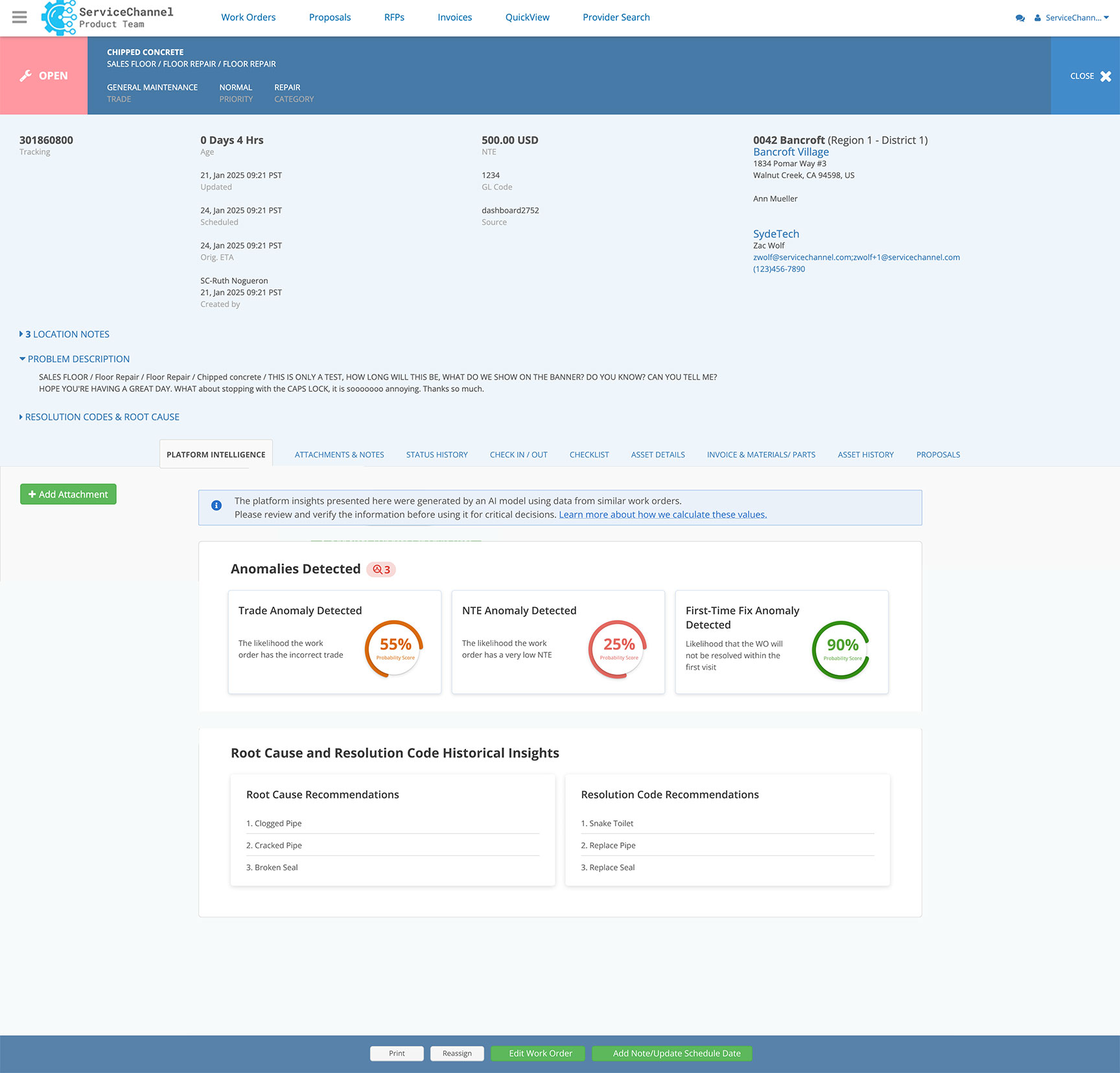Image resolution: width=1120 pixels, height=1073 pixels.
Task: Click the Edit Work Order button
Action: [540, 1054]
